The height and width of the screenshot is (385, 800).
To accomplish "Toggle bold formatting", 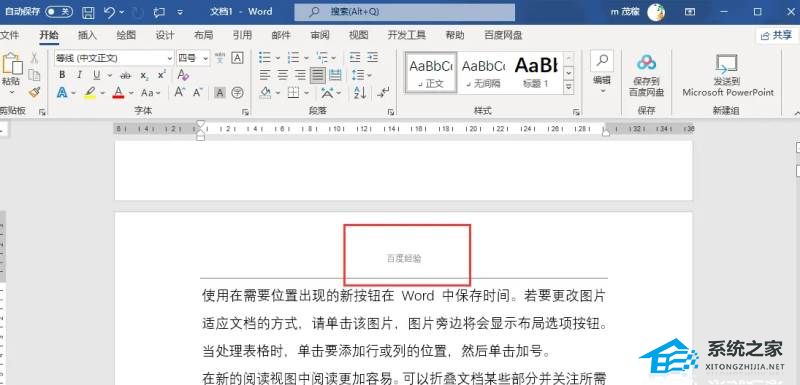I will 62,75.
